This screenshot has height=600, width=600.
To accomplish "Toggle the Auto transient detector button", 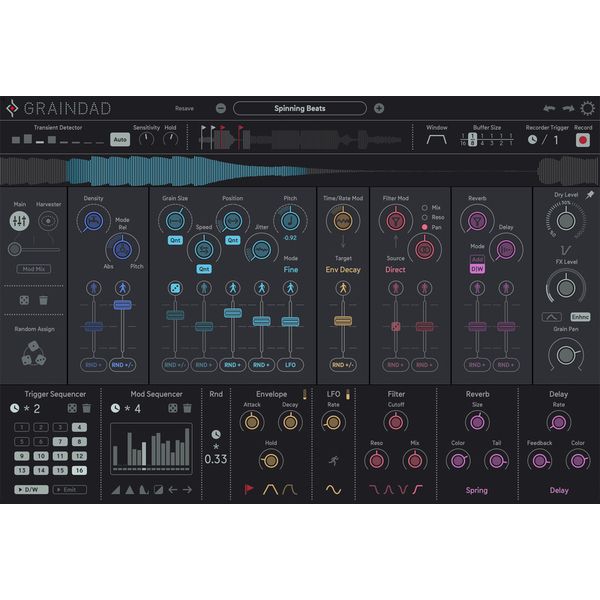I will tap(120, 140).
